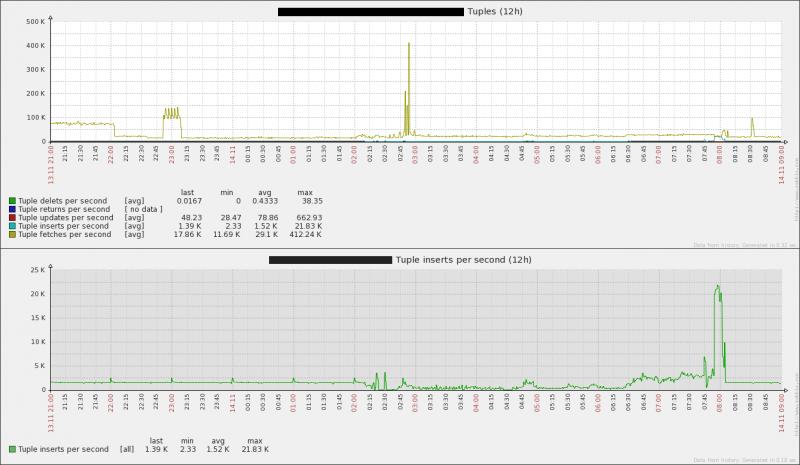800x465 pixels.
Task: Select the 'Tuples (12h)' graph title
Action: 495,11
